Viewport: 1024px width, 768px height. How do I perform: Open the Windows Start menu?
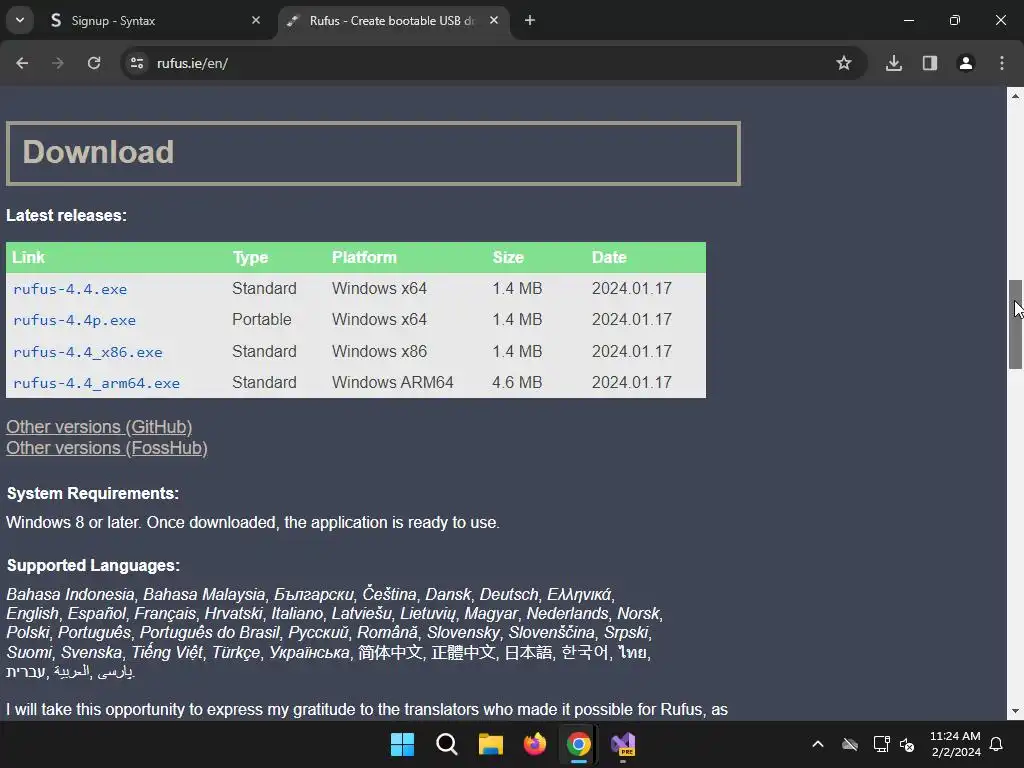point(402,744)
